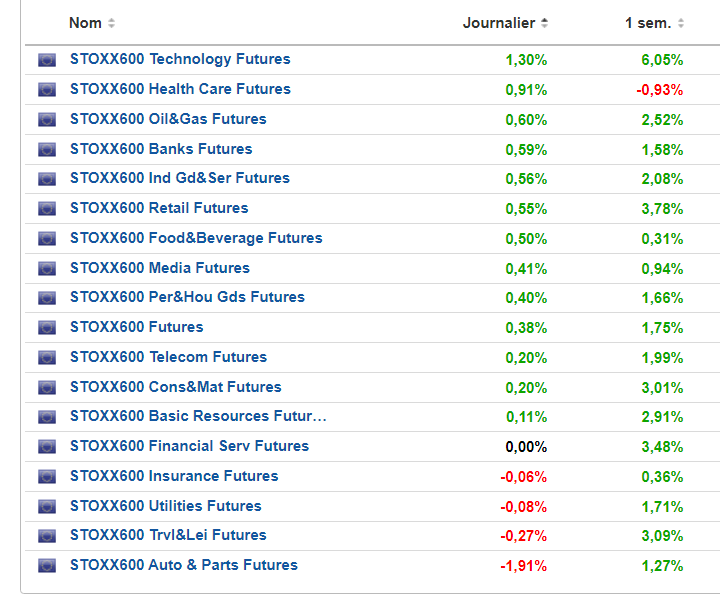720x616 pixels.
Task: Click the flag icon beside Insurance Futures
Action: point(47,476)
